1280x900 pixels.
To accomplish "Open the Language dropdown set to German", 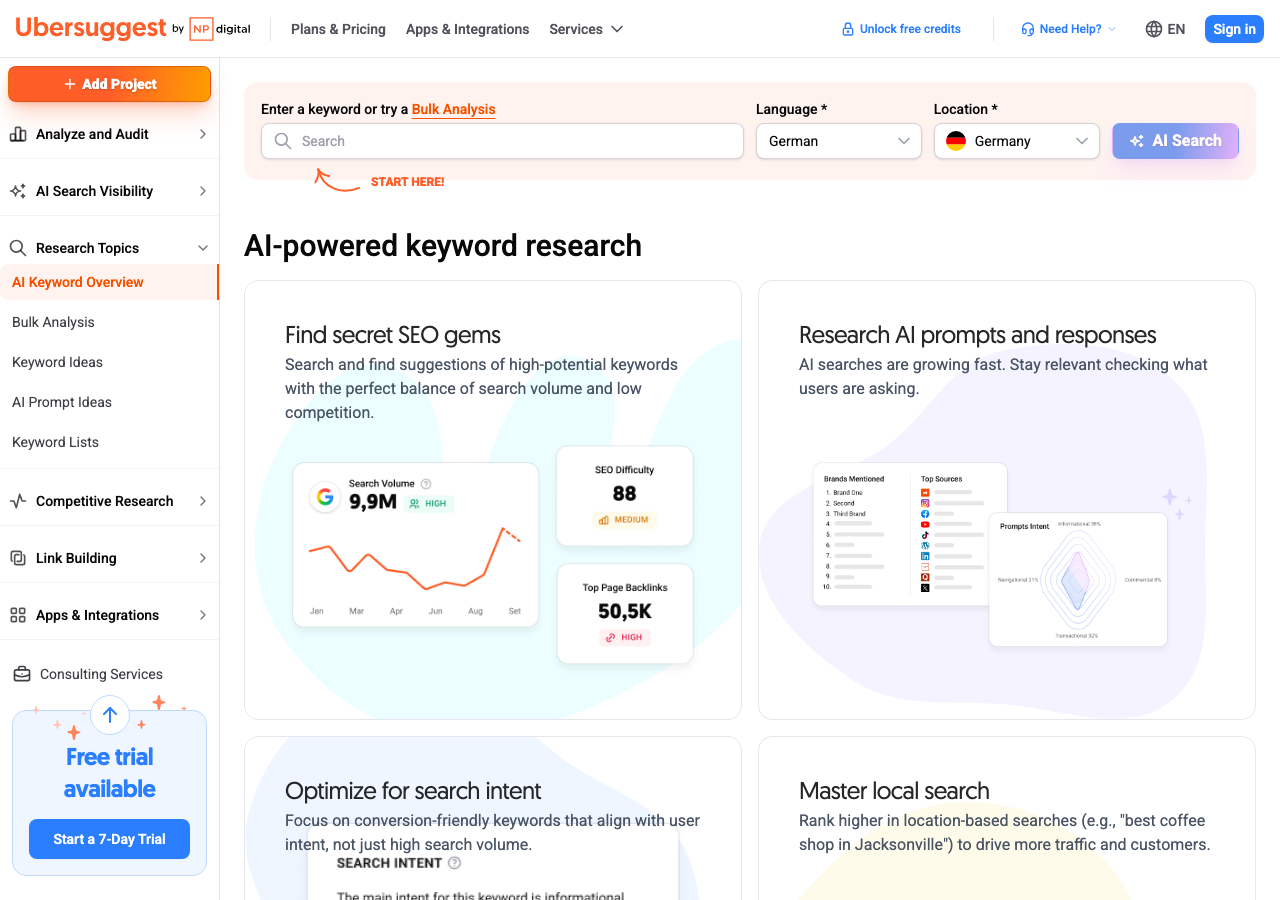I will [838, 141].
